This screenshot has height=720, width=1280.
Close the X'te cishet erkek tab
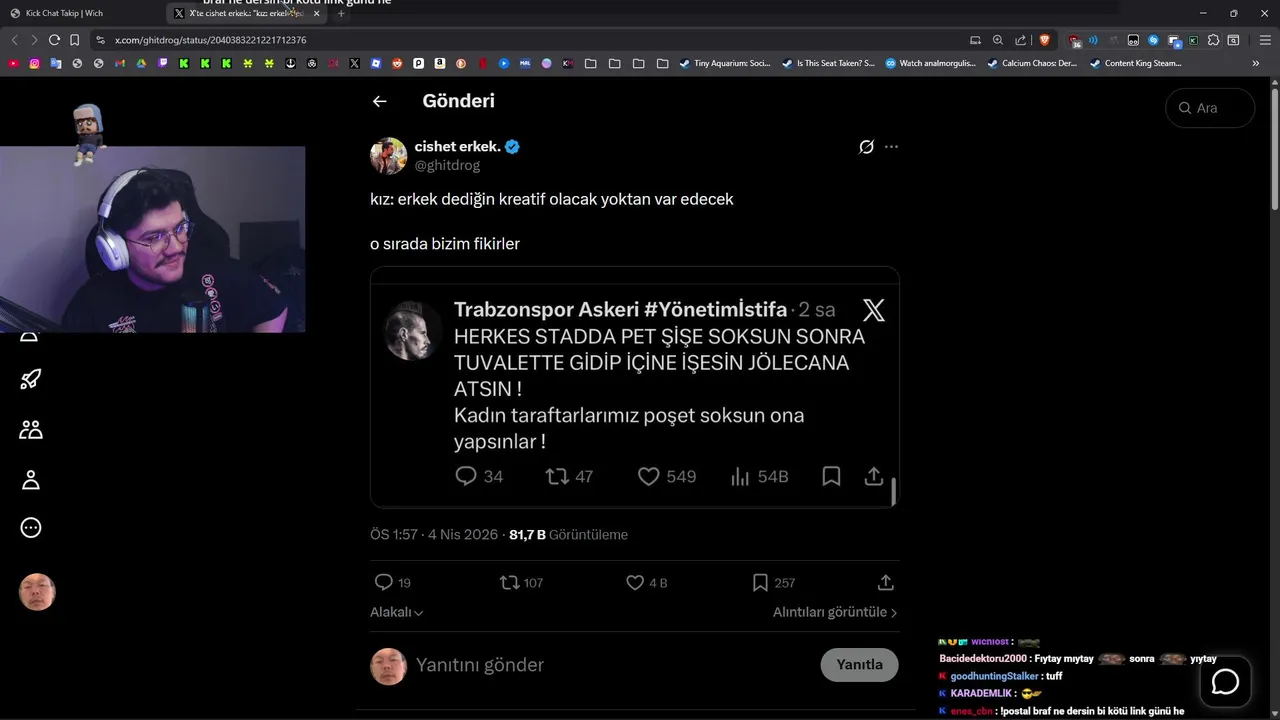click(x=316, y=13)
